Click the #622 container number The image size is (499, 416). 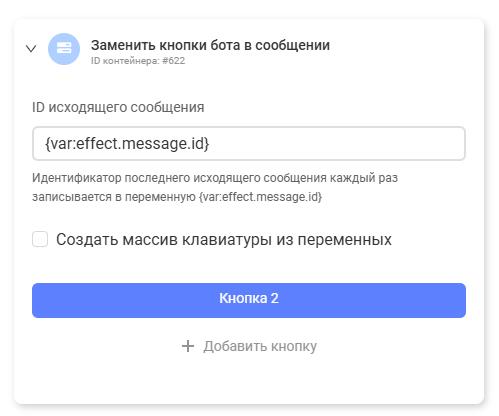pos(173,61)
